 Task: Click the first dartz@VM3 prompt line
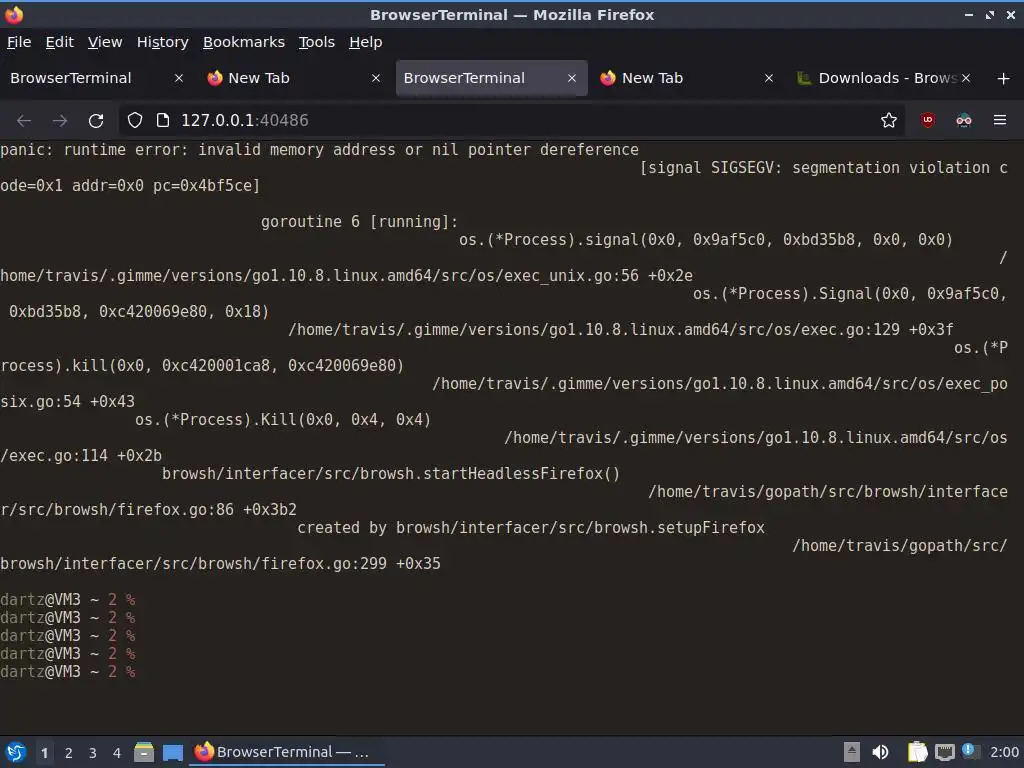[x=68, y=600]
